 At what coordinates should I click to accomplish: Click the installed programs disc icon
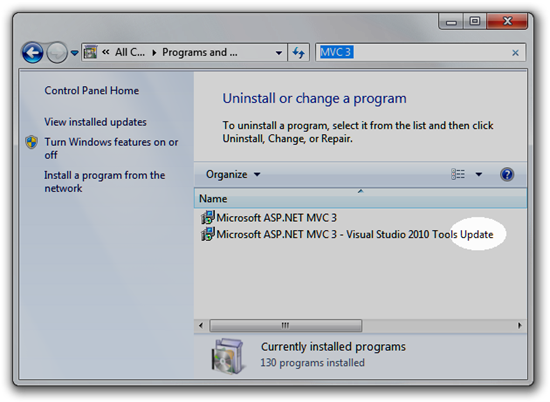pyautogui.click(x=228, y=356)
